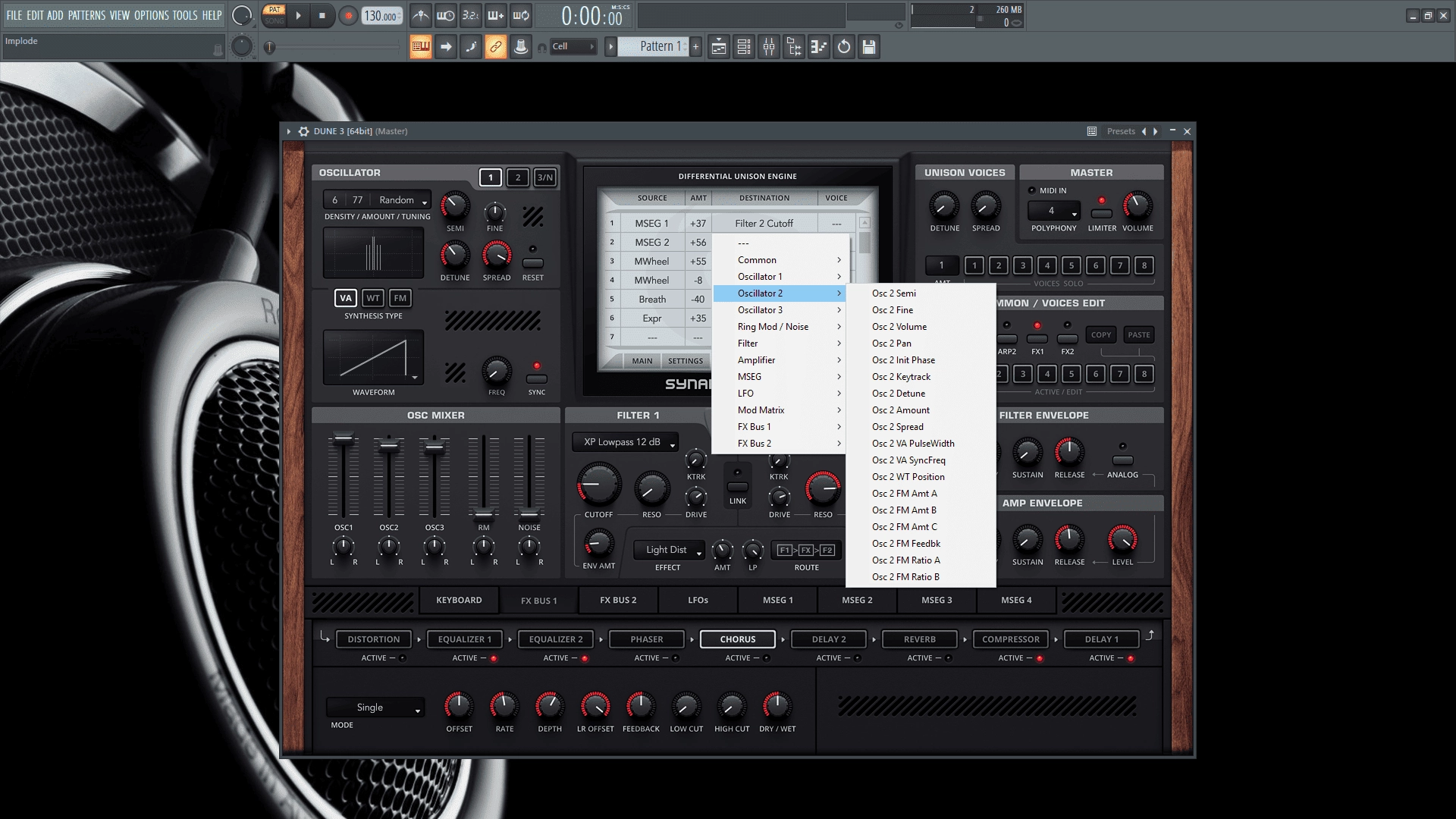Viewport: 1456px width, 819px height.
Task: Expand the Ring Mod / Noise submenu
Action: coord(780,327)
